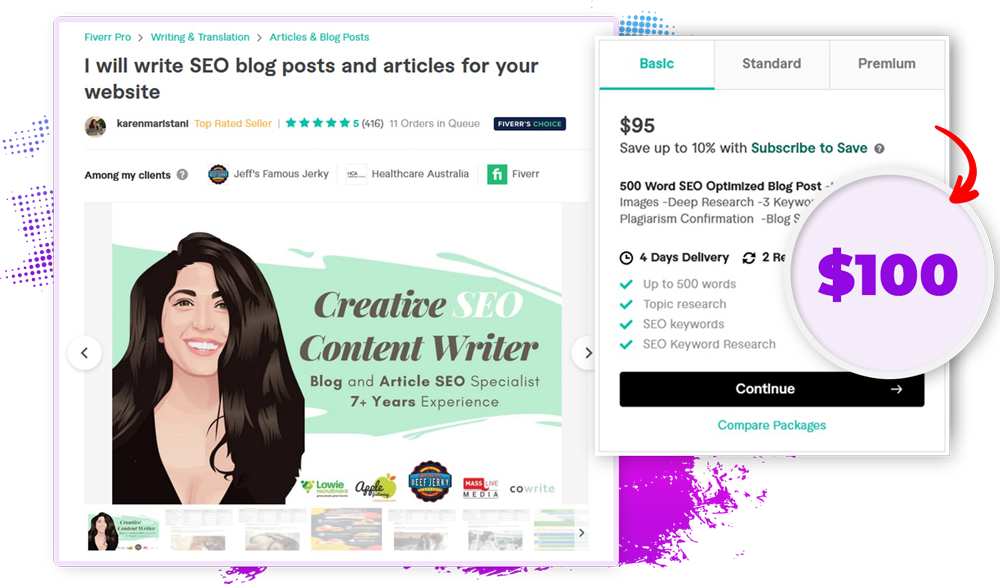This screenshot has height=584, width=1000.
Task: Expand thumbnail strip with right chevron
Action: [581, 533]
